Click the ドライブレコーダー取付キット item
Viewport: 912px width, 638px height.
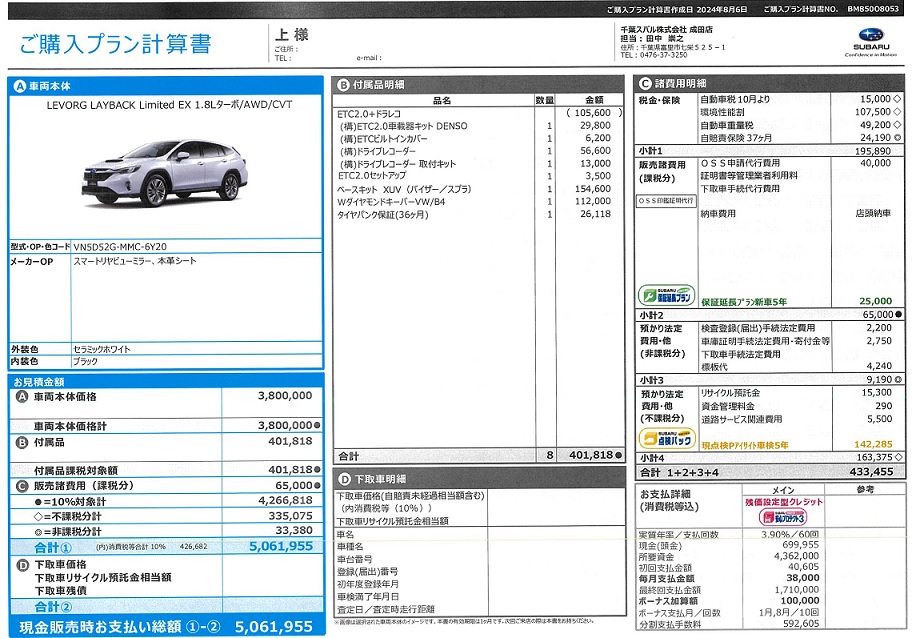398,164
